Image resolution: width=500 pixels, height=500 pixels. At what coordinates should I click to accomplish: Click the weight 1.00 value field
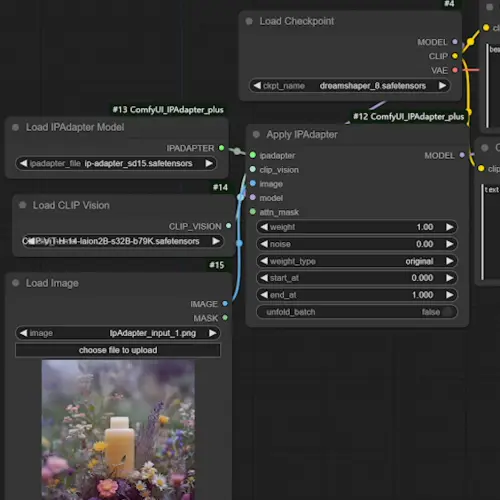357,227
